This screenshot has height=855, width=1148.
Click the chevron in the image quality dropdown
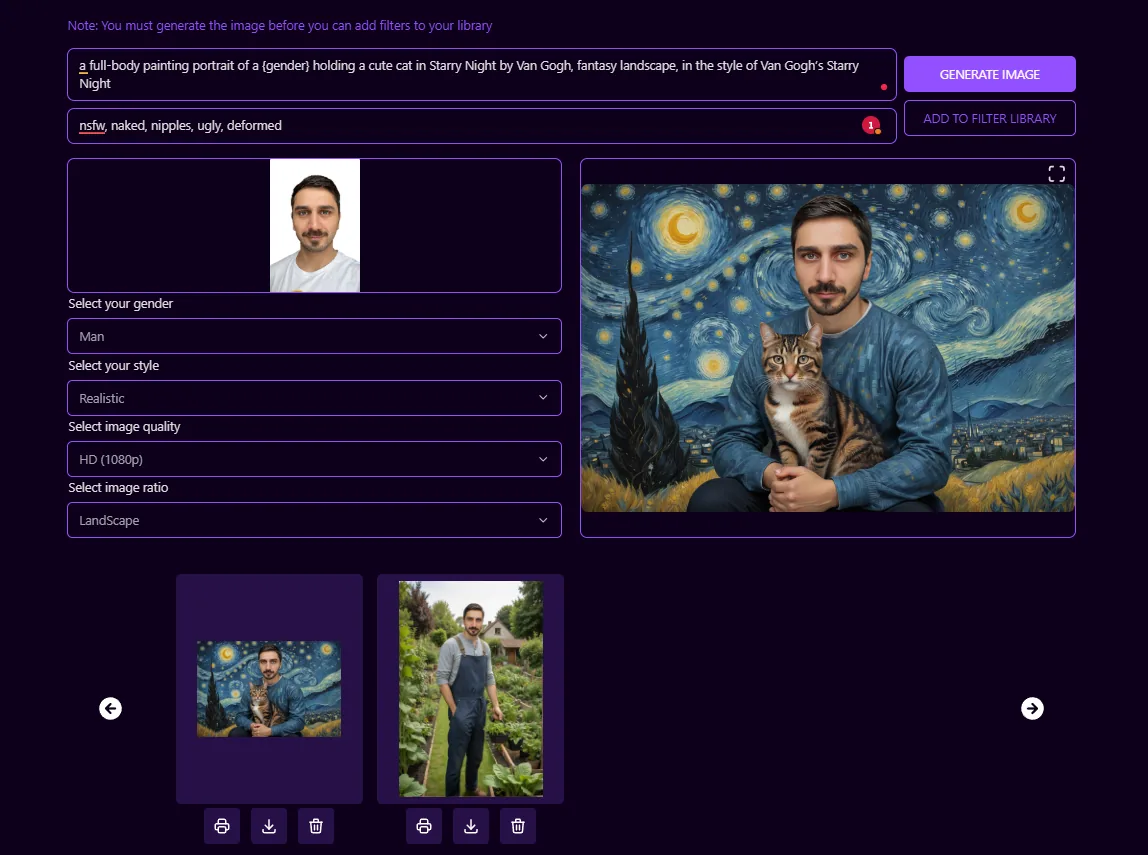tap(543, 459)
